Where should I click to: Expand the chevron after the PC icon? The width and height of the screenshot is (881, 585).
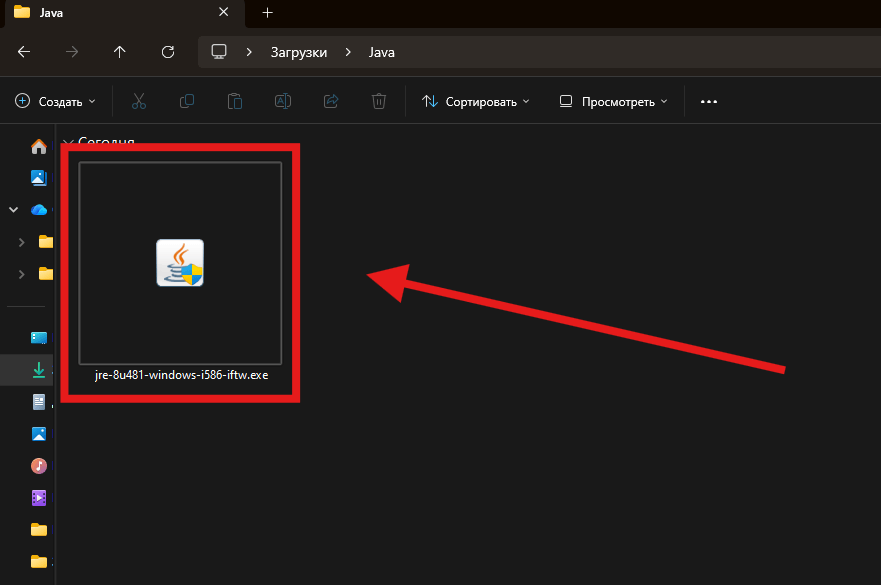click(249, 52)
